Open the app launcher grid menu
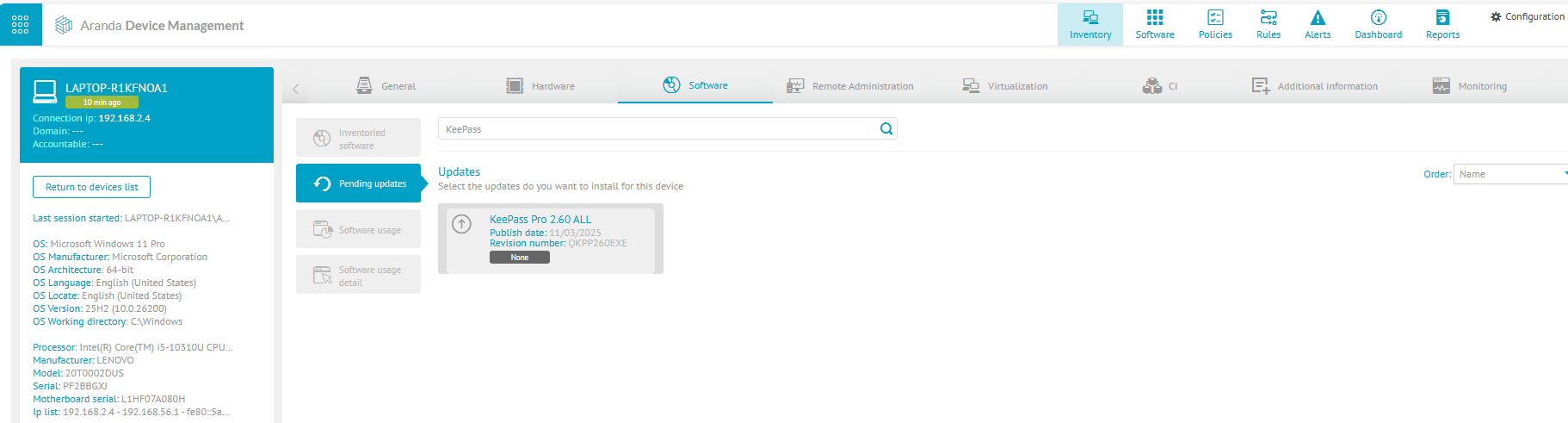 [x=21, y=25]
